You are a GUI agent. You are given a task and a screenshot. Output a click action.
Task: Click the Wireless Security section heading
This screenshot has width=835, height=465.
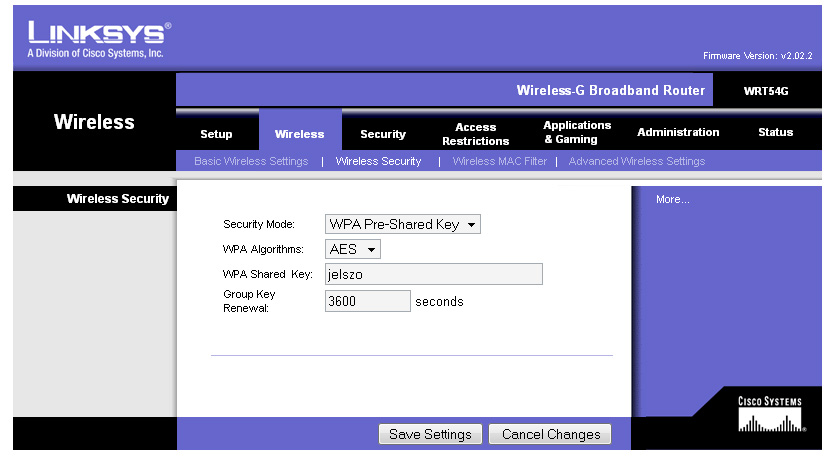(118, 199)
